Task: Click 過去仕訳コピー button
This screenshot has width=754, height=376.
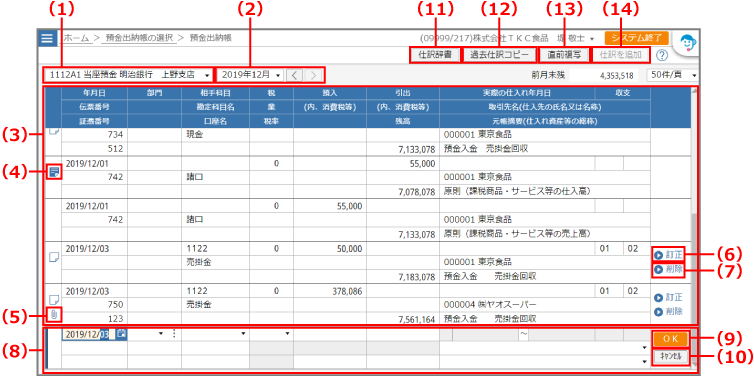Action: 499,55
